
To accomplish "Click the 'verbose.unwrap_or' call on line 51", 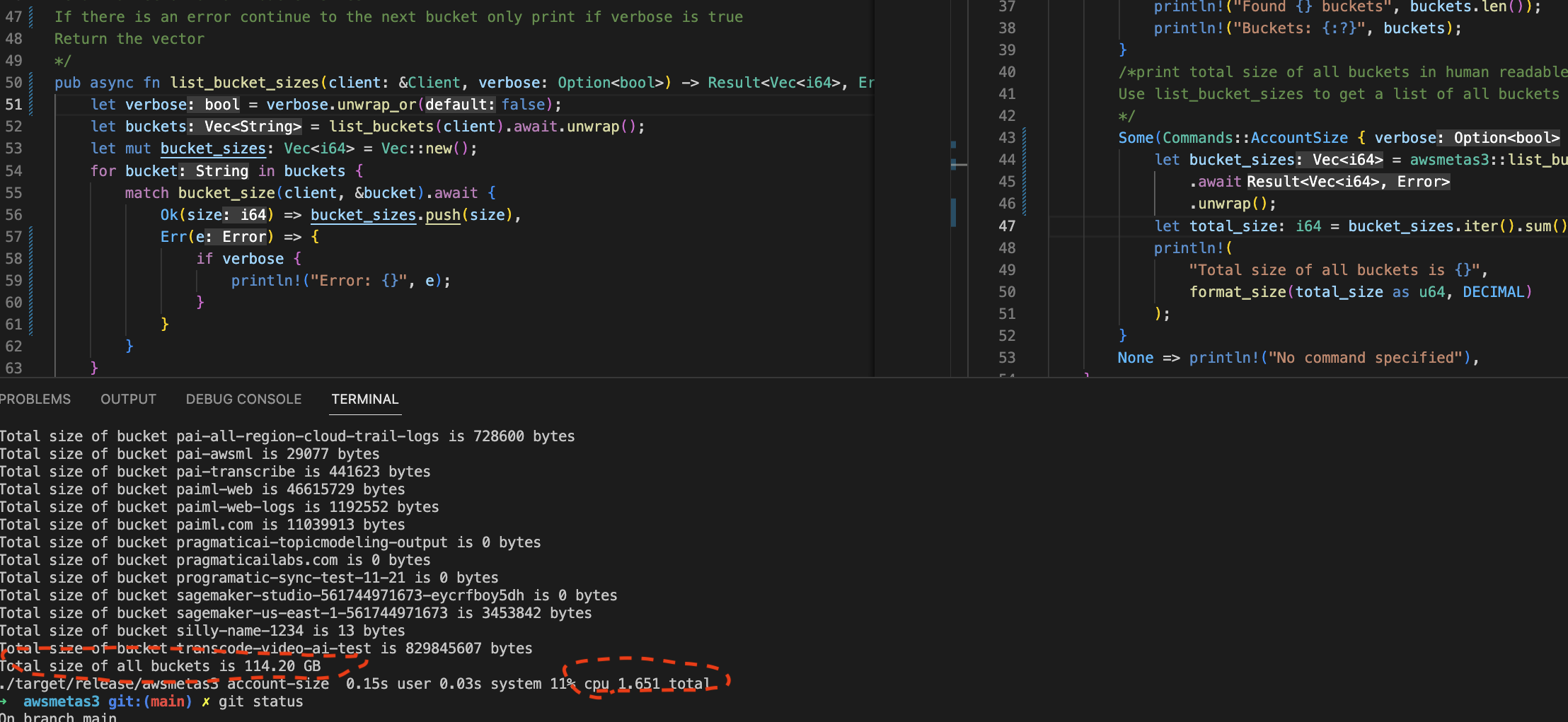I will [x=342, y=104].
